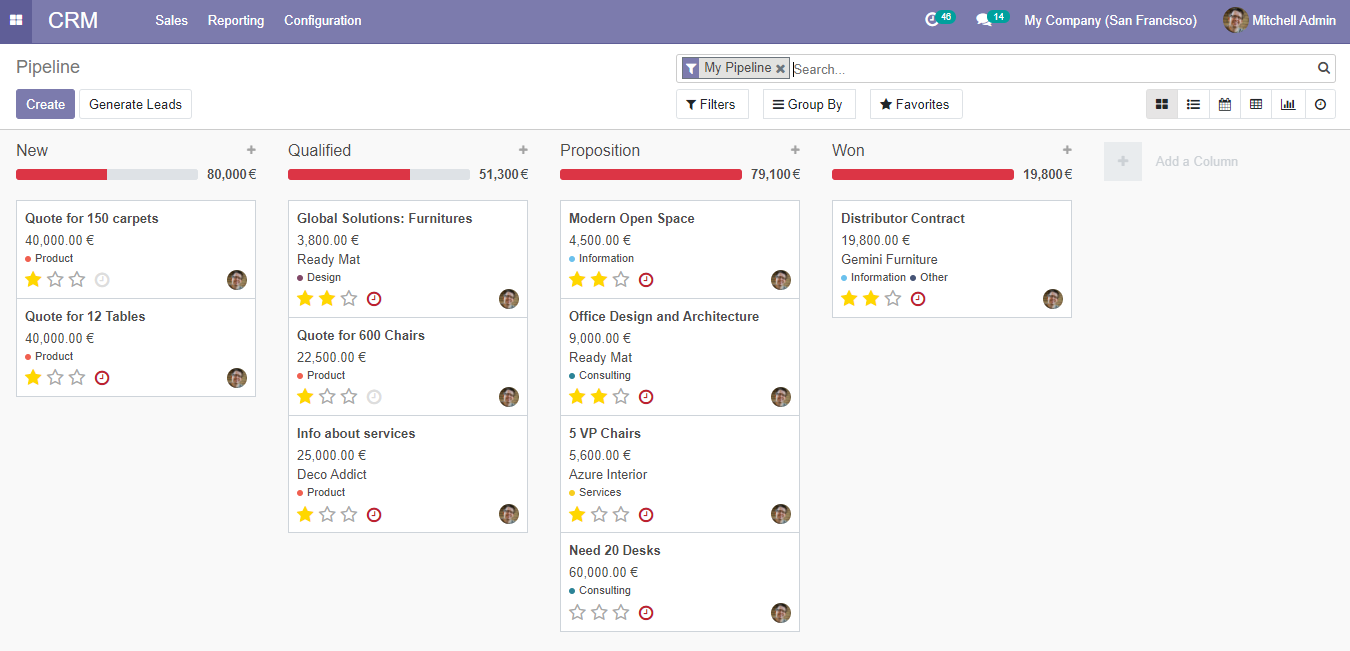Click the Qualified column progress bar
1350x651 pixels.
point(378,173)
